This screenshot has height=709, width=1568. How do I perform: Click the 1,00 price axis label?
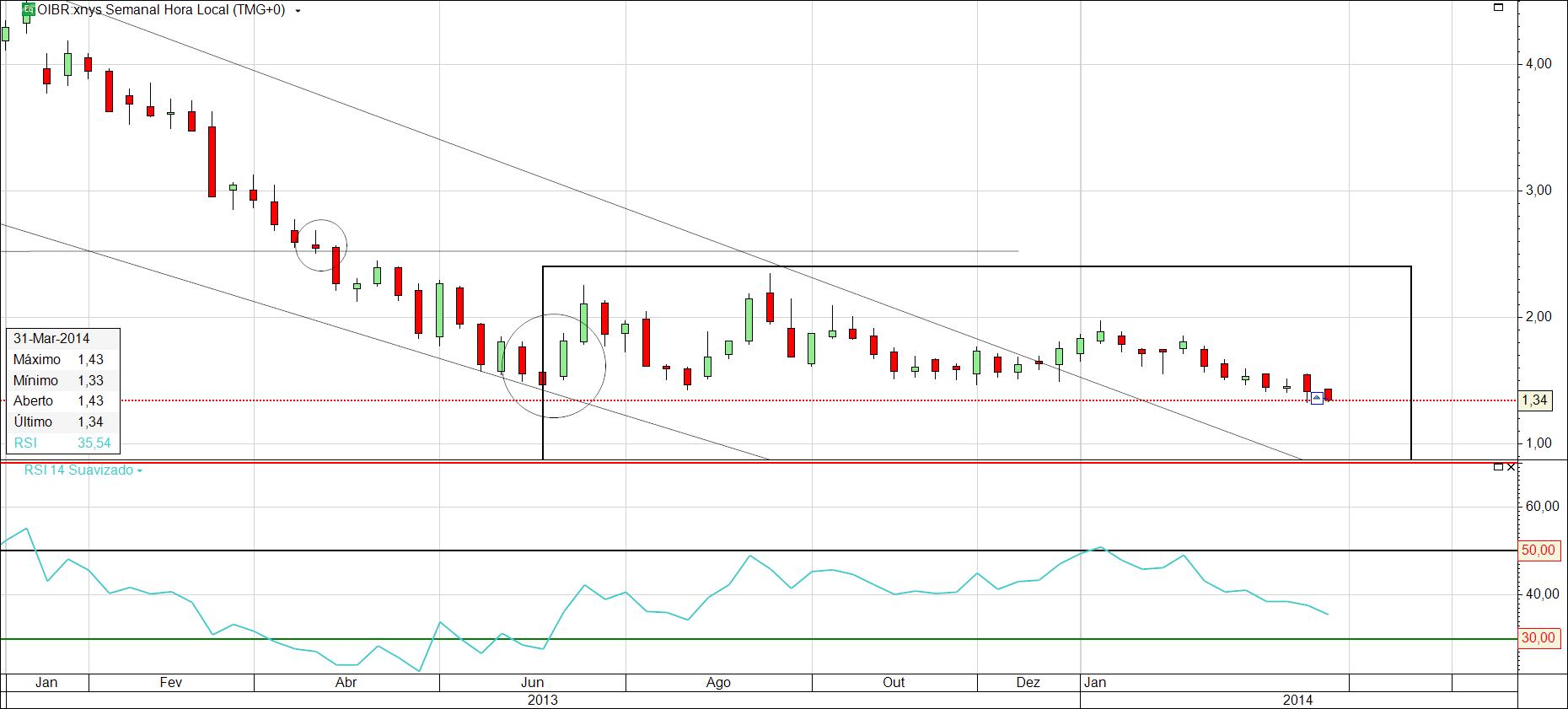1538,443
